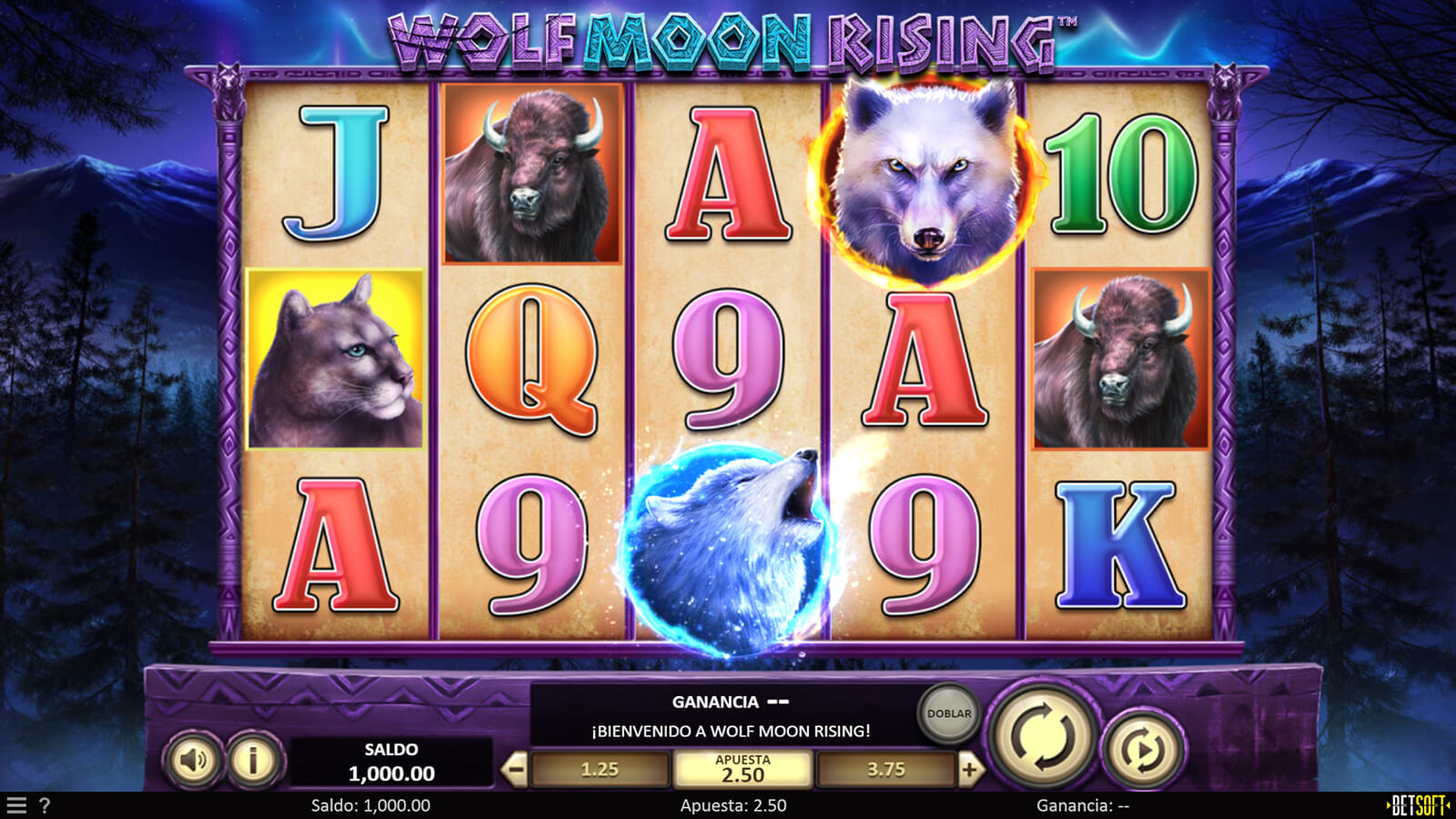
Task: Click the white wolf fire-ring symbol
Action: pos(926,177)
